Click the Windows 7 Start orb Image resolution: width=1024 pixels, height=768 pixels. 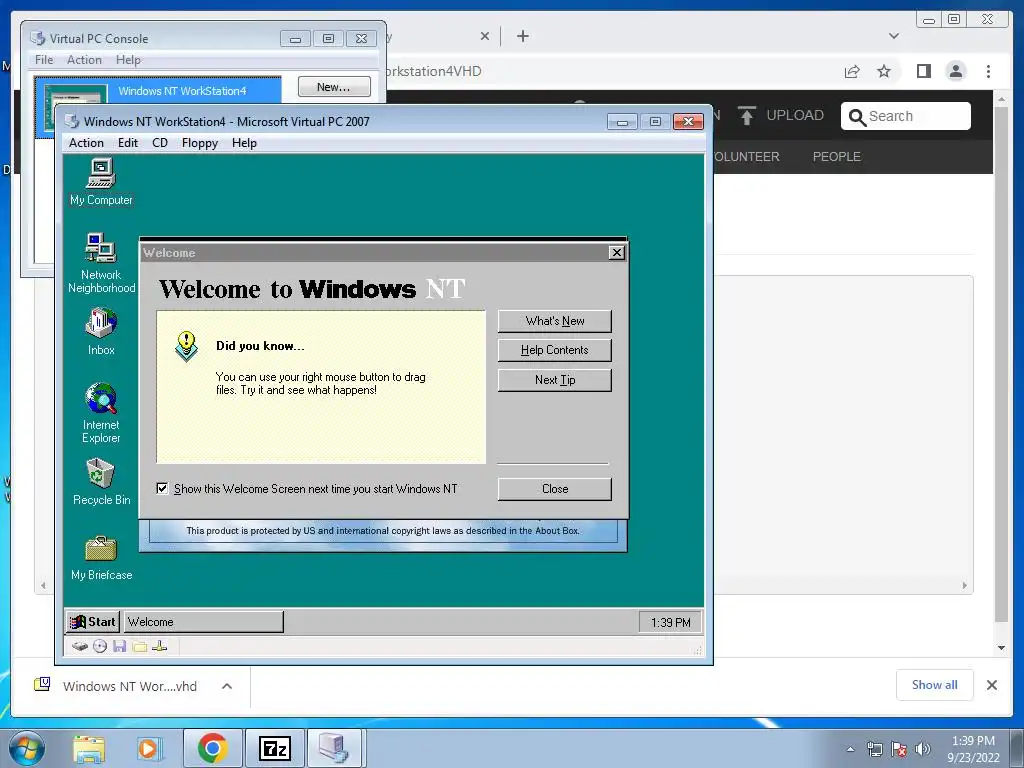pos(27,748)
